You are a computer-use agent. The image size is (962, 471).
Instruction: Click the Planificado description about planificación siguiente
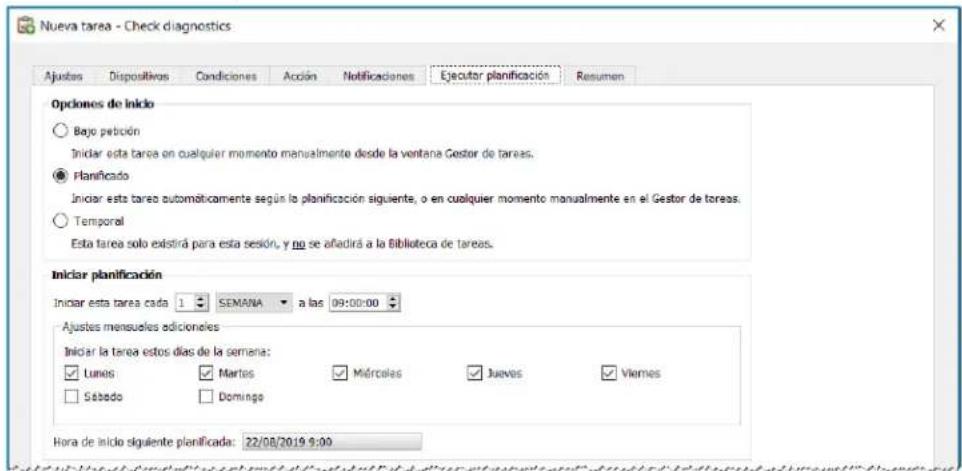(404, 199)
